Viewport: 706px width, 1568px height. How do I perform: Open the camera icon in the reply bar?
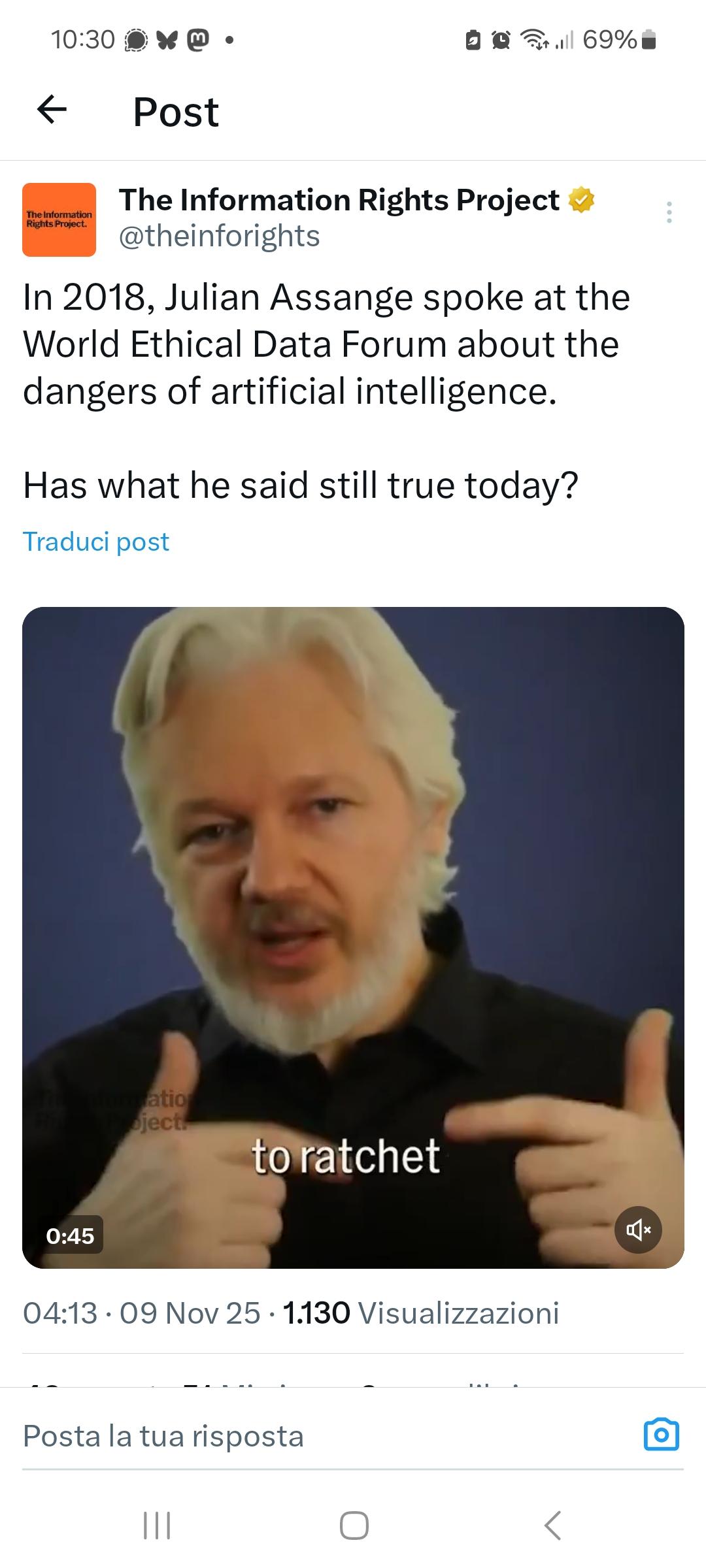coord(662,1435)
